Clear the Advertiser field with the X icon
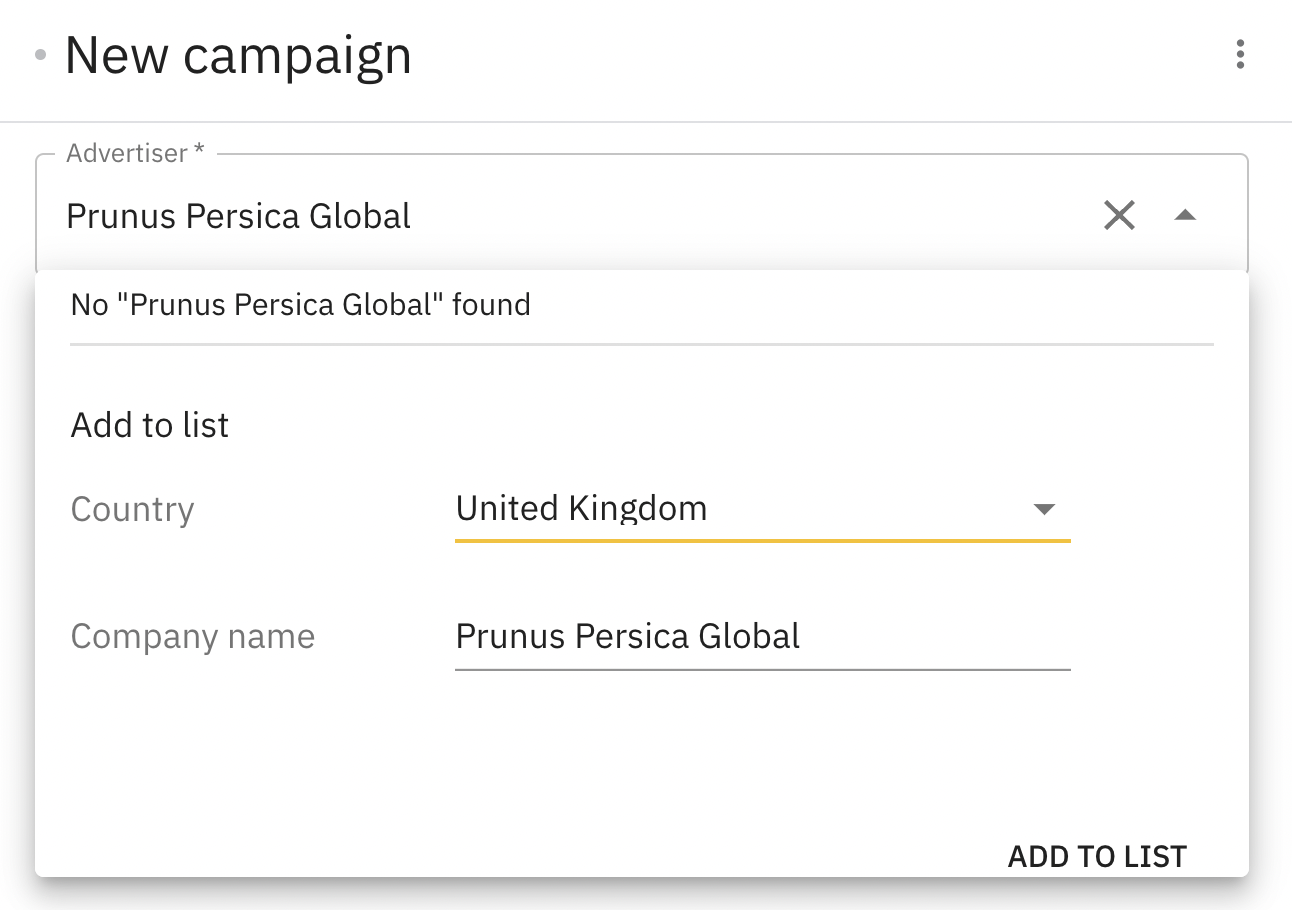Screen dimensions: 1292x910 [x=1119, y=215]
